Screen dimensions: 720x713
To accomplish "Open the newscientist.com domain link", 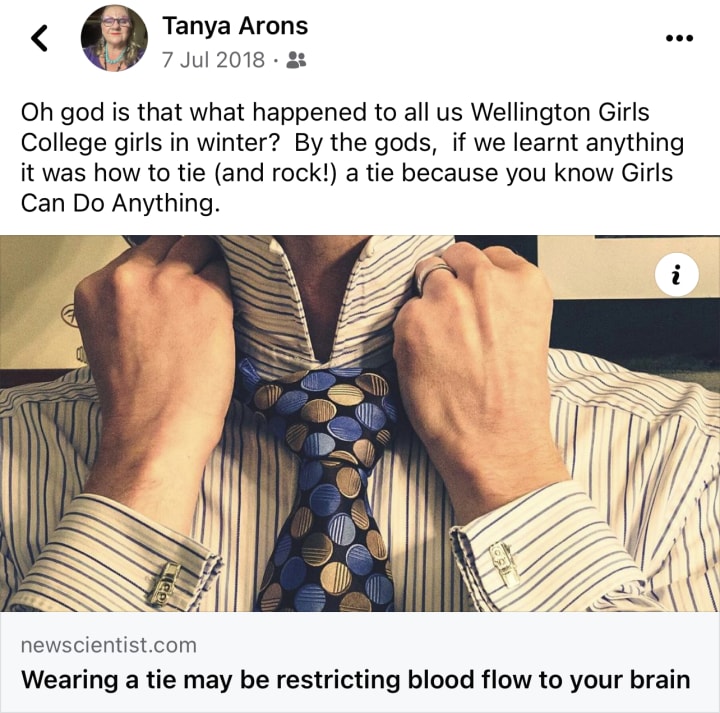I will (109, 645).
